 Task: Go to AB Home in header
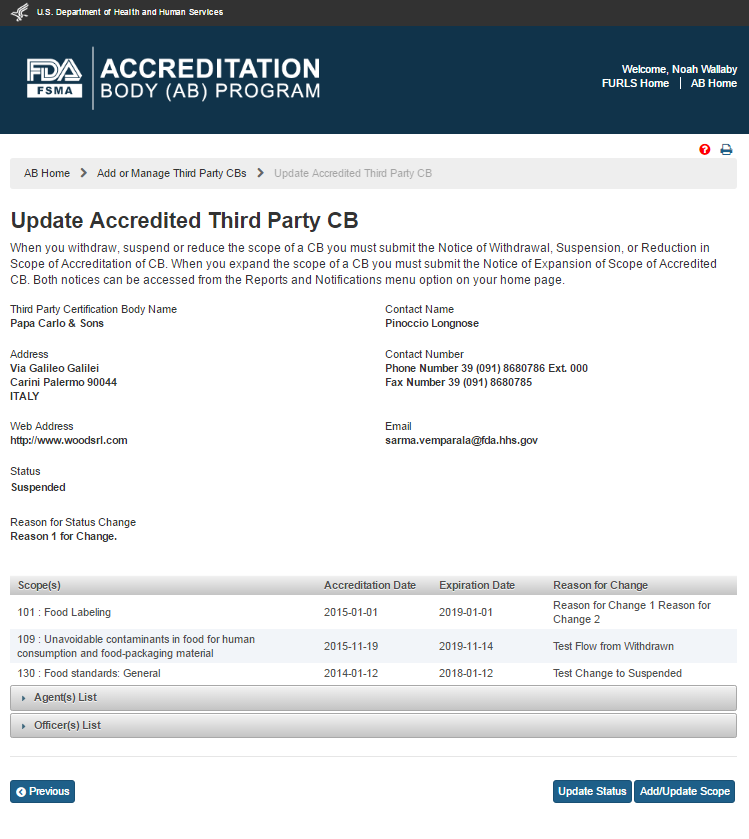click(714, 83)
